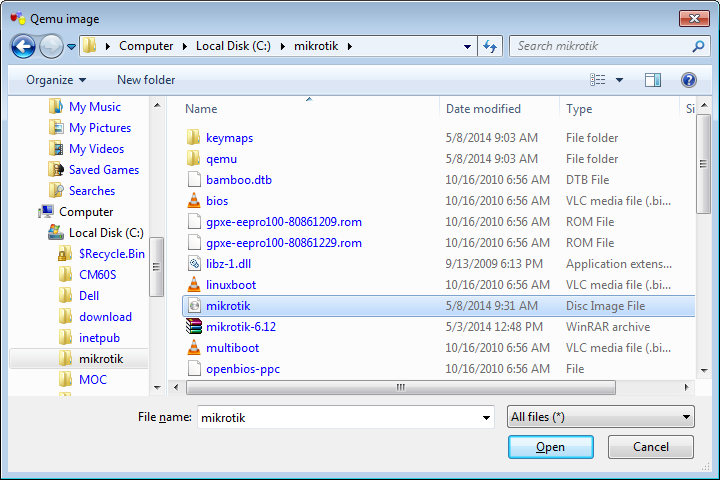Image resolution: width=720 pixels, height=480 pixels.
Task: Select Searches in the navigation pane
Action: point(92,191)
